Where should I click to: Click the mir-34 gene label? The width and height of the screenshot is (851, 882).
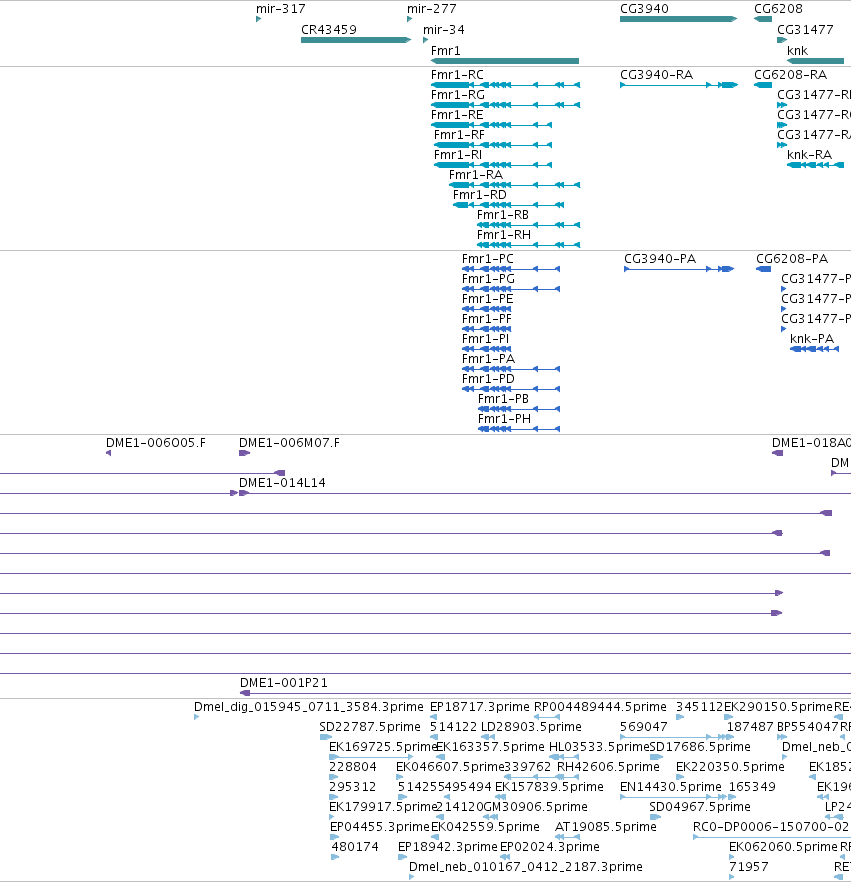click(444, 30)
